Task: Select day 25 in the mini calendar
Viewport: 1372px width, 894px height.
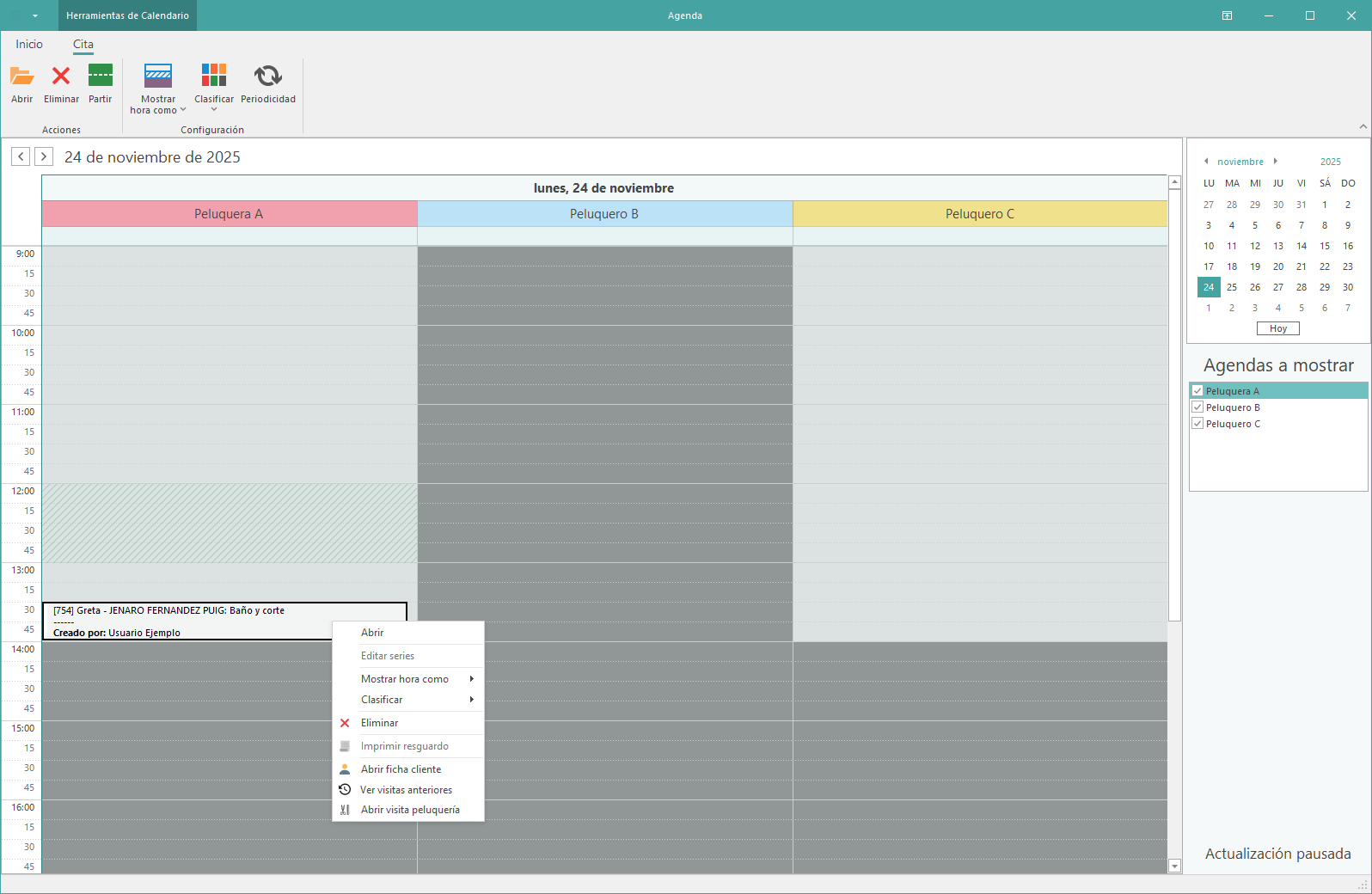Action: tap(1232, 287)
